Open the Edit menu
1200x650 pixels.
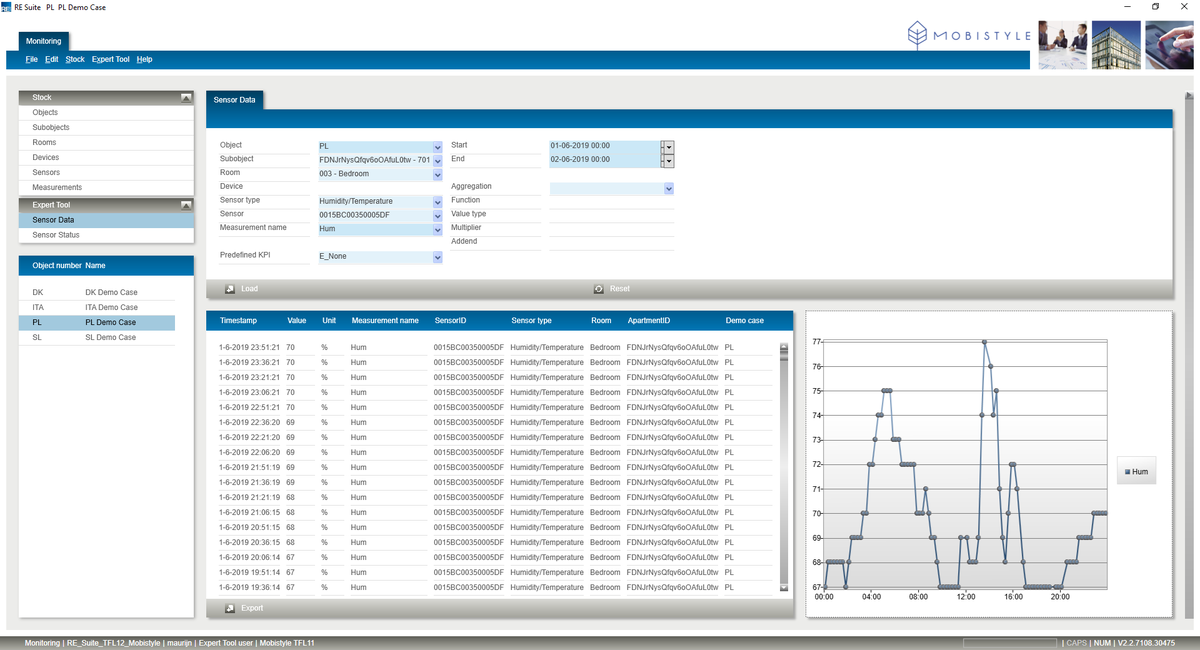coord(52,60)
